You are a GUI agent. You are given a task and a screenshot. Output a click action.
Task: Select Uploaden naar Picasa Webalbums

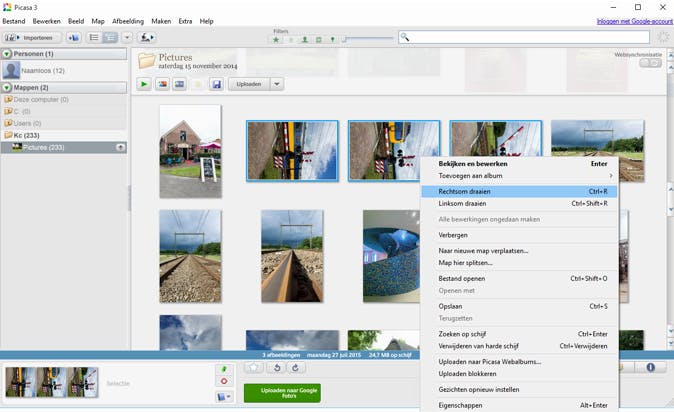pos(519,362)
